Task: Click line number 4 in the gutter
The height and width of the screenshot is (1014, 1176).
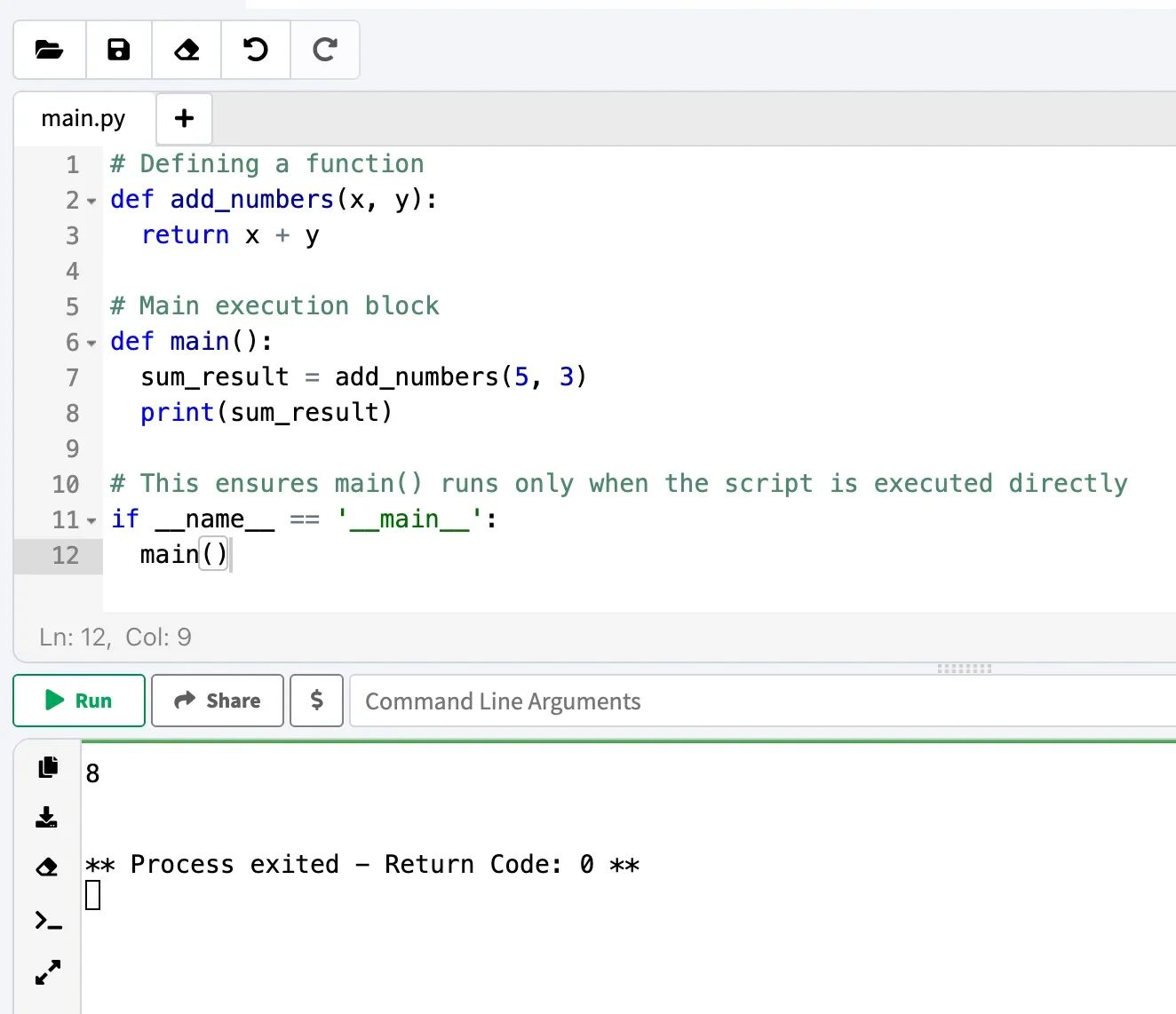Action: (x=73, y=271)
